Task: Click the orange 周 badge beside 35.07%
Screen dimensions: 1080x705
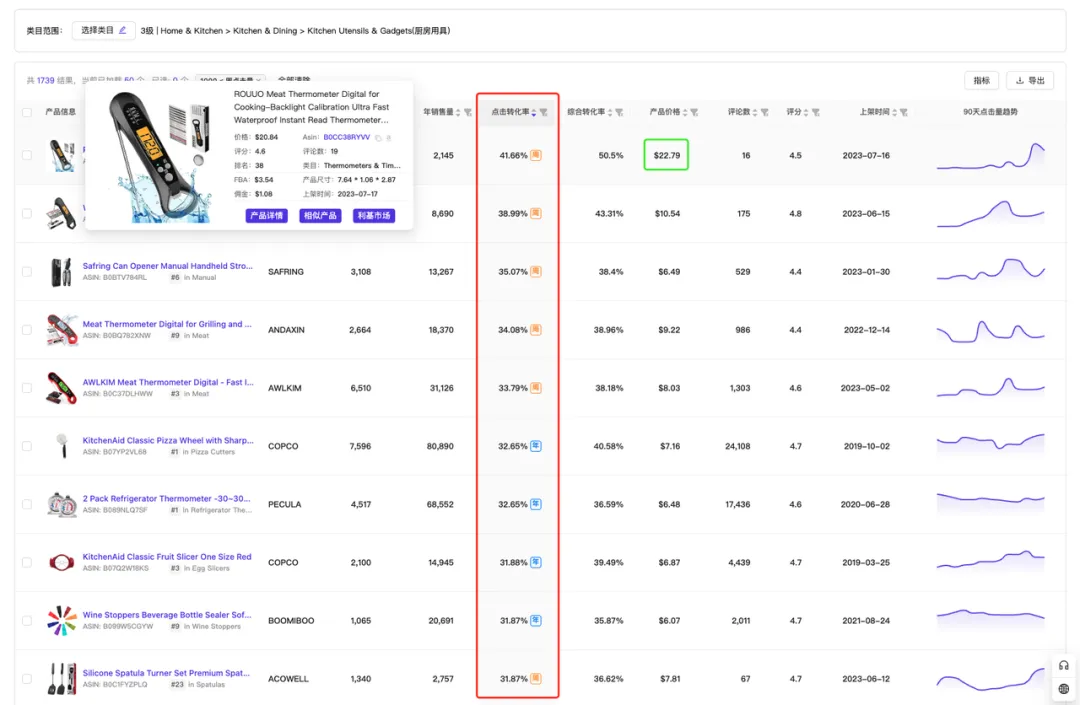Action: coord(536,272)
